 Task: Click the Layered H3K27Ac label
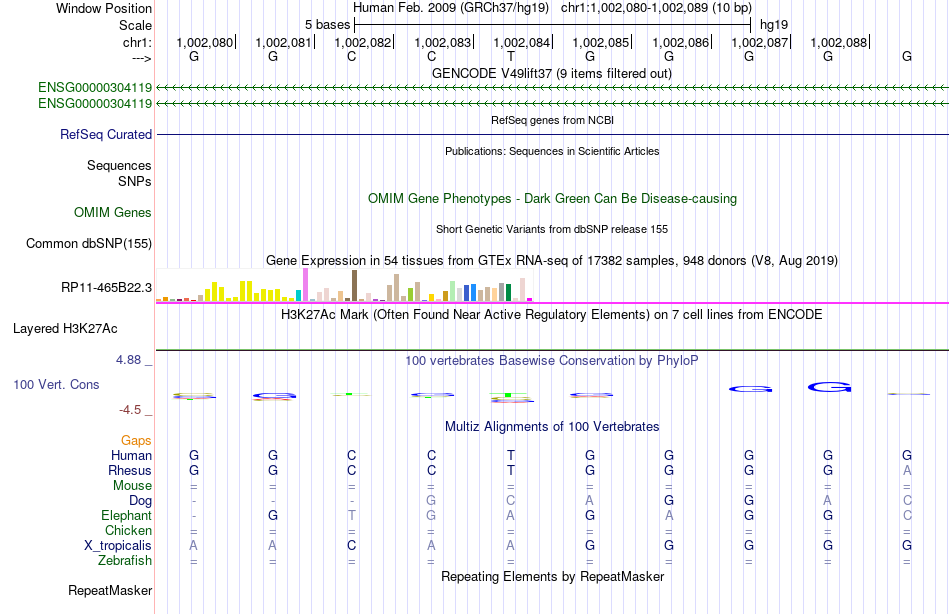click(65, 329)
